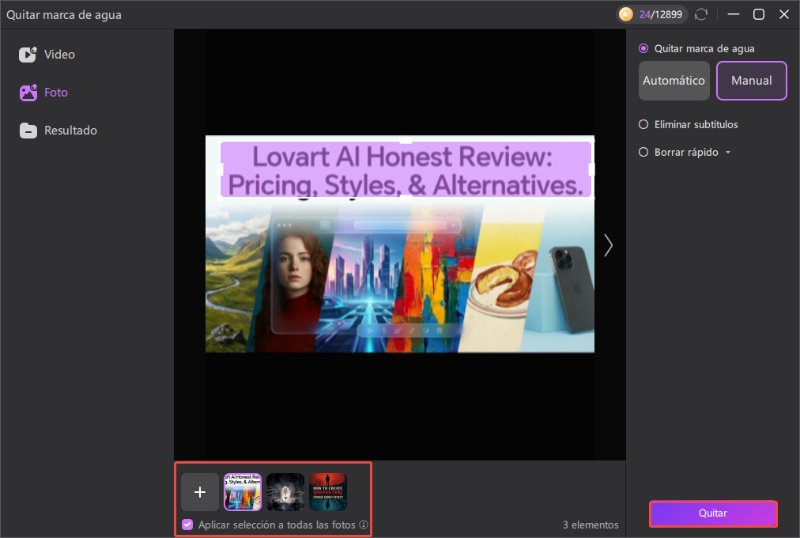Click the refresh credits icon
800x538 pixels.
(701, 14)
